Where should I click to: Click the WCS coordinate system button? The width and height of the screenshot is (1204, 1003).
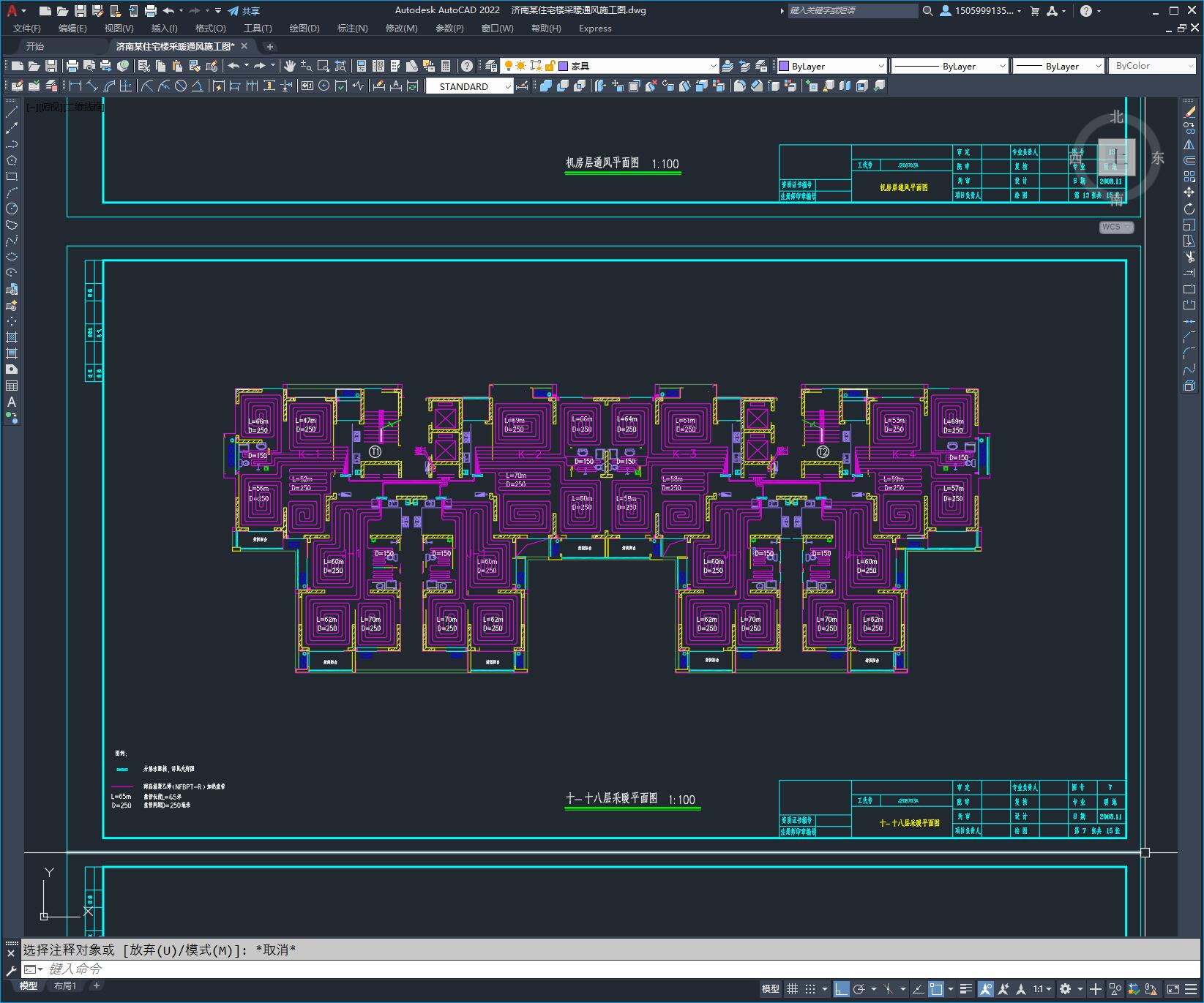click(x=1116, y=227)
